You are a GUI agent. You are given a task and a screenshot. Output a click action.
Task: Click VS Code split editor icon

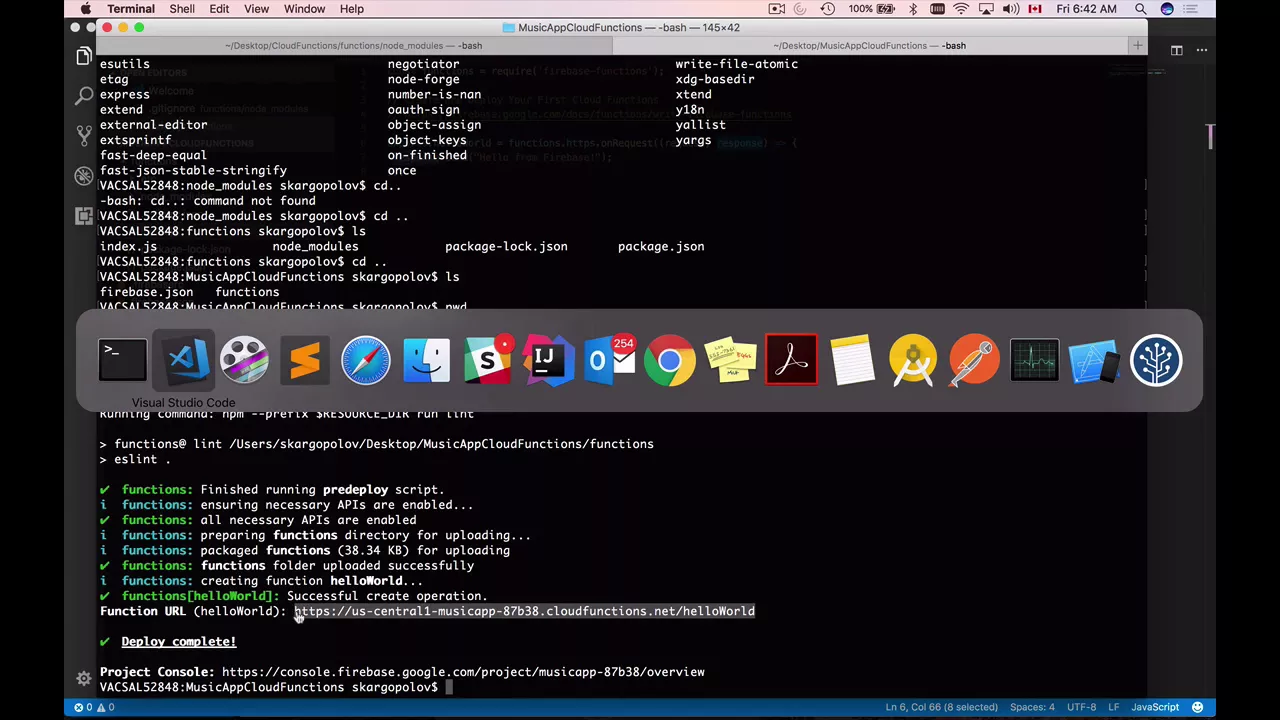[x=1177, y=50]
